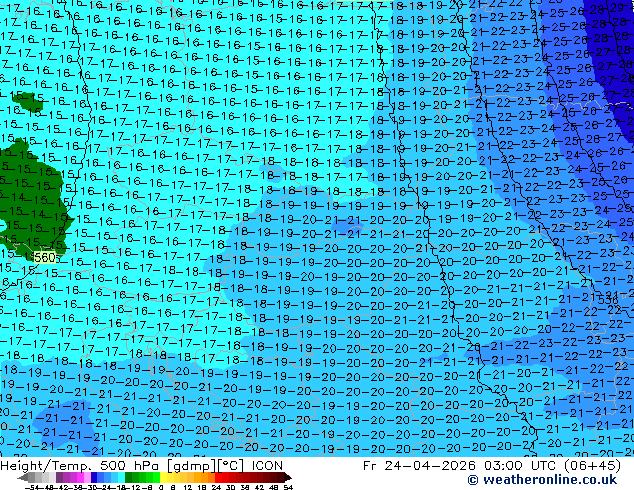Click the bright yellow legend swatch
This screenshot has width=634, height=490.
[x=163, y=478]
